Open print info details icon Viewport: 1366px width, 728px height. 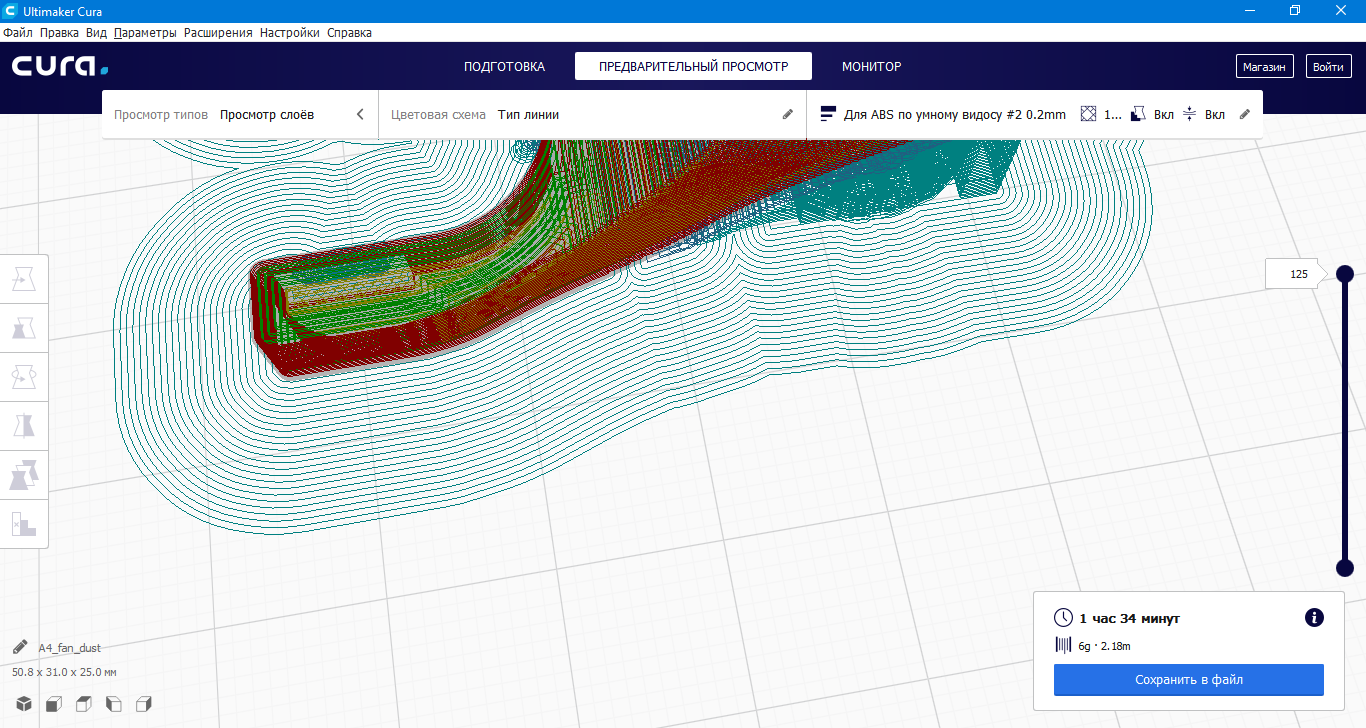click(x=1315, y=618)
